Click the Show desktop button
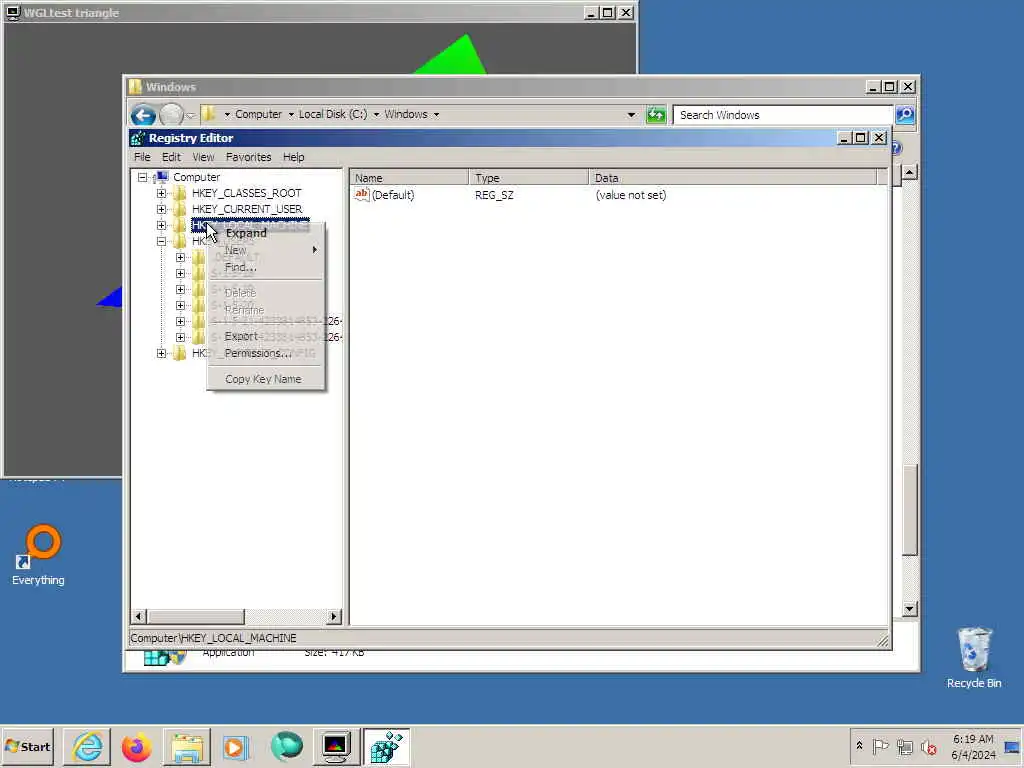This screenshot has width=1024, height=768. click(1013, 746)
